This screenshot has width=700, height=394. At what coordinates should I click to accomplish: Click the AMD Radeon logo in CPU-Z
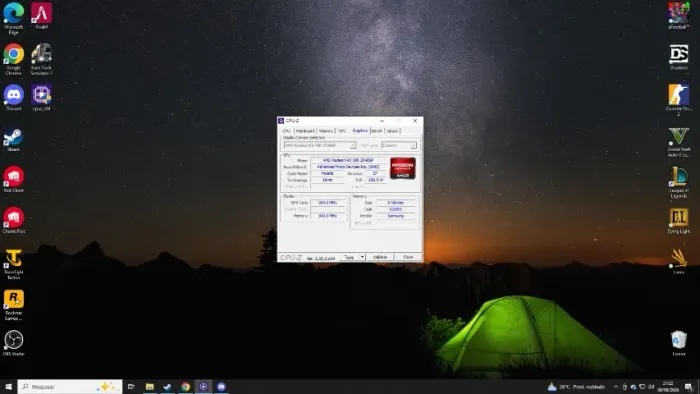pos(403,168)
